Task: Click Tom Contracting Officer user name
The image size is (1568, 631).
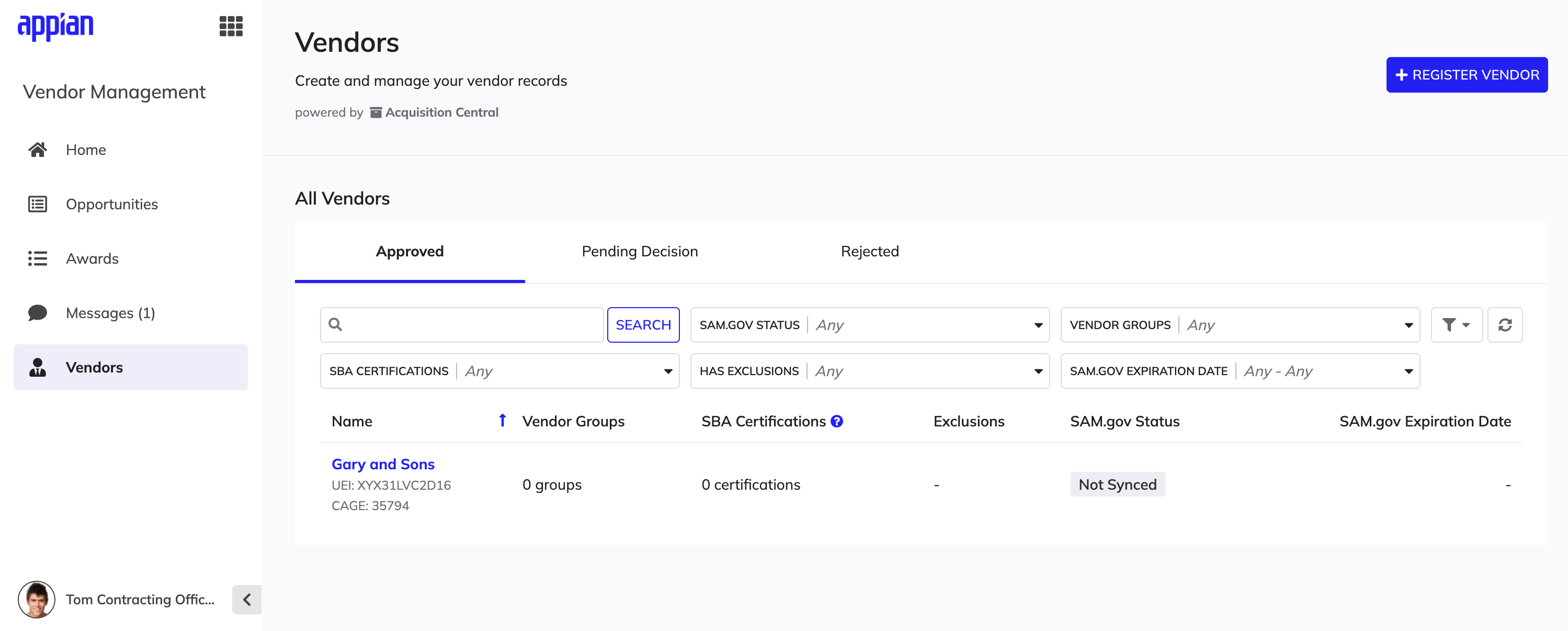Action: pos(140,599)
